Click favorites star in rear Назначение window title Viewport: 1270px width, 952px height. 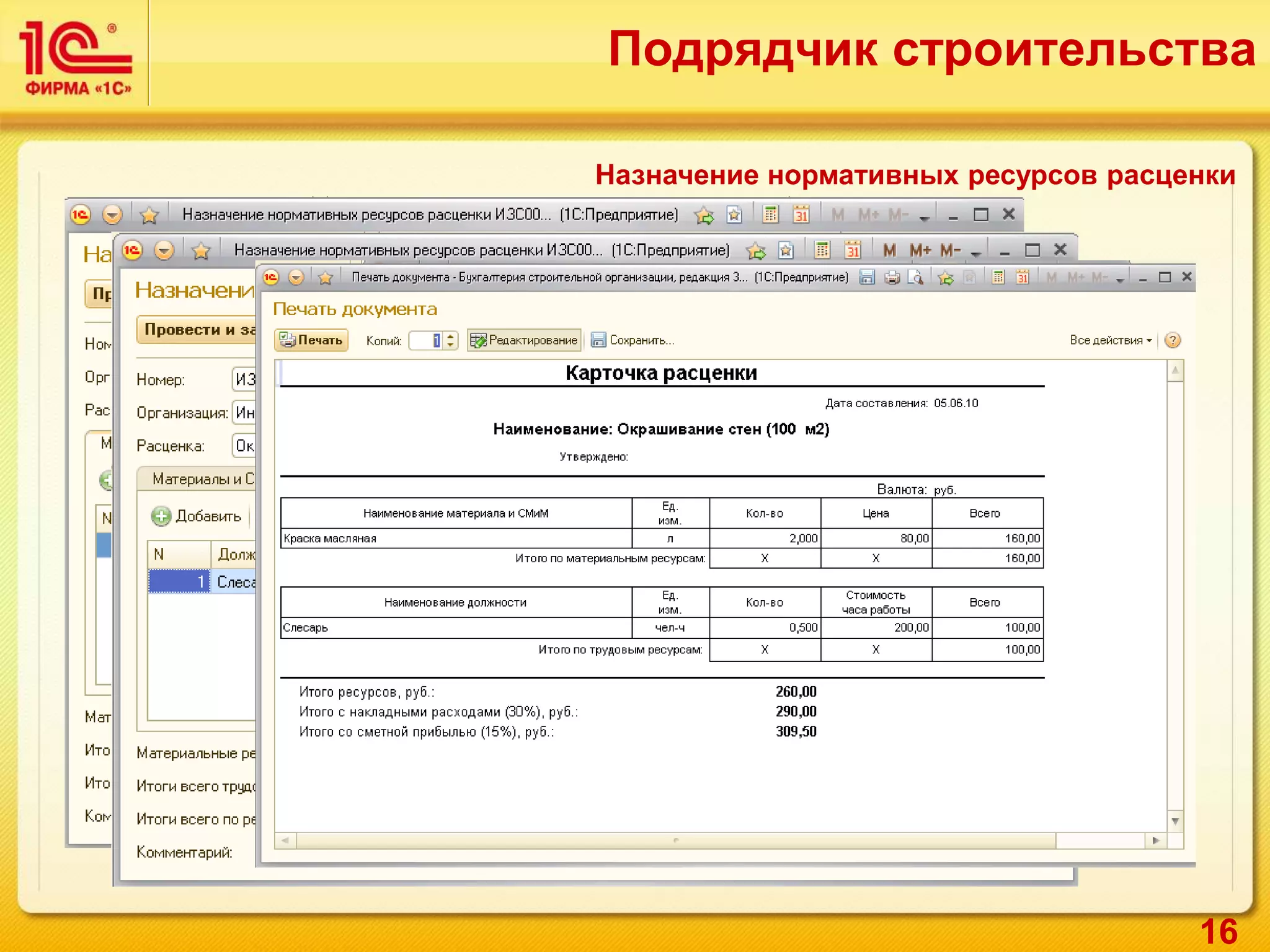tap(149, 214)
